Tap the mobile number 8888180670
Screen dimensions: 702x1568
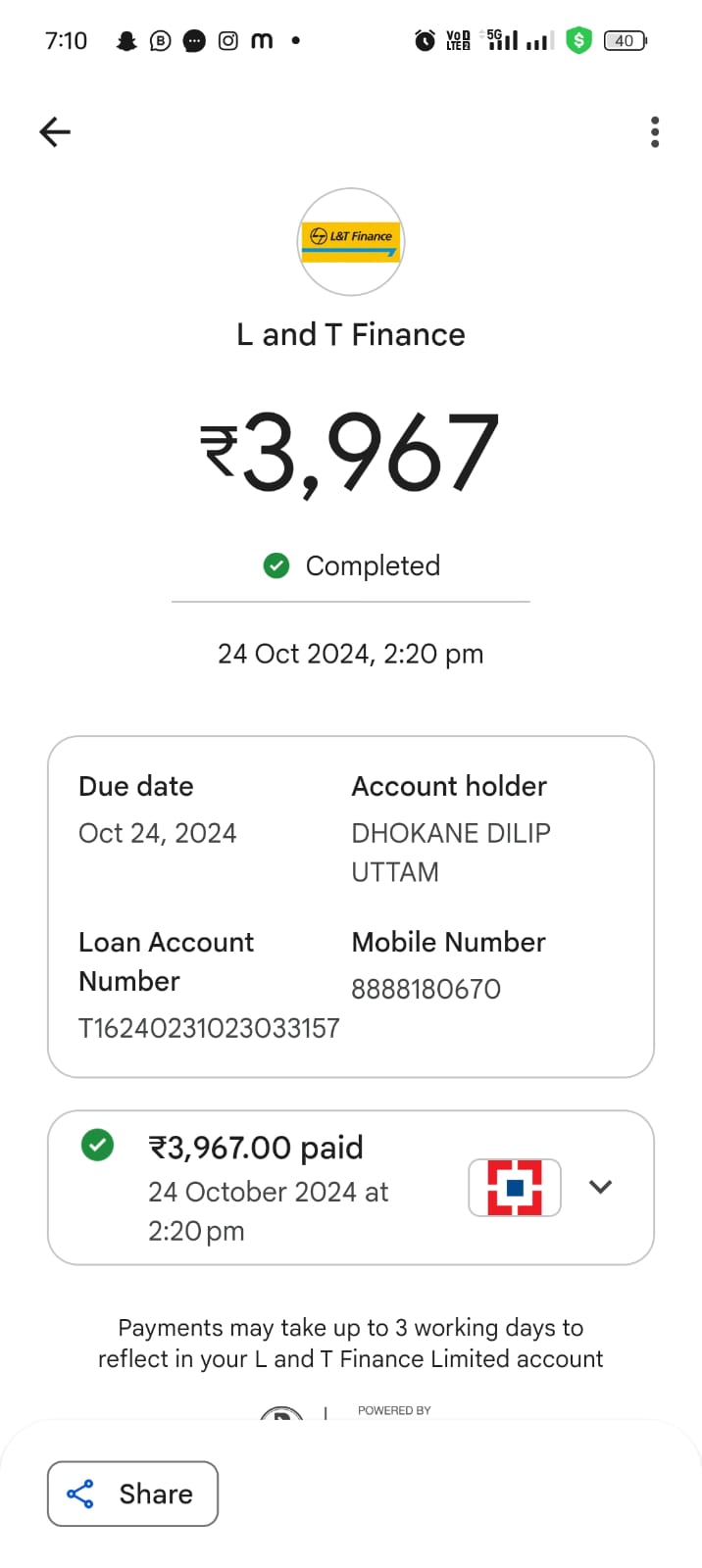pos(426,989)
